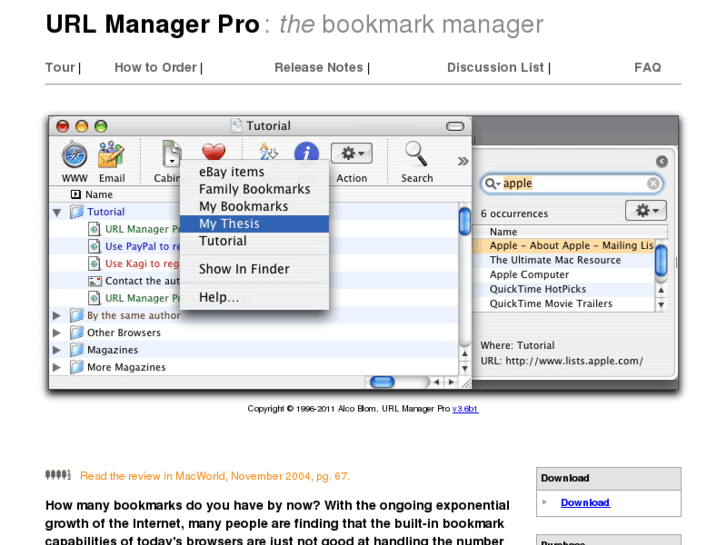The height and width of the screenshot is (545, 727).
Task: Click the Contact the author mail icon
Action: pyautogui.click(x=95, y=281)
